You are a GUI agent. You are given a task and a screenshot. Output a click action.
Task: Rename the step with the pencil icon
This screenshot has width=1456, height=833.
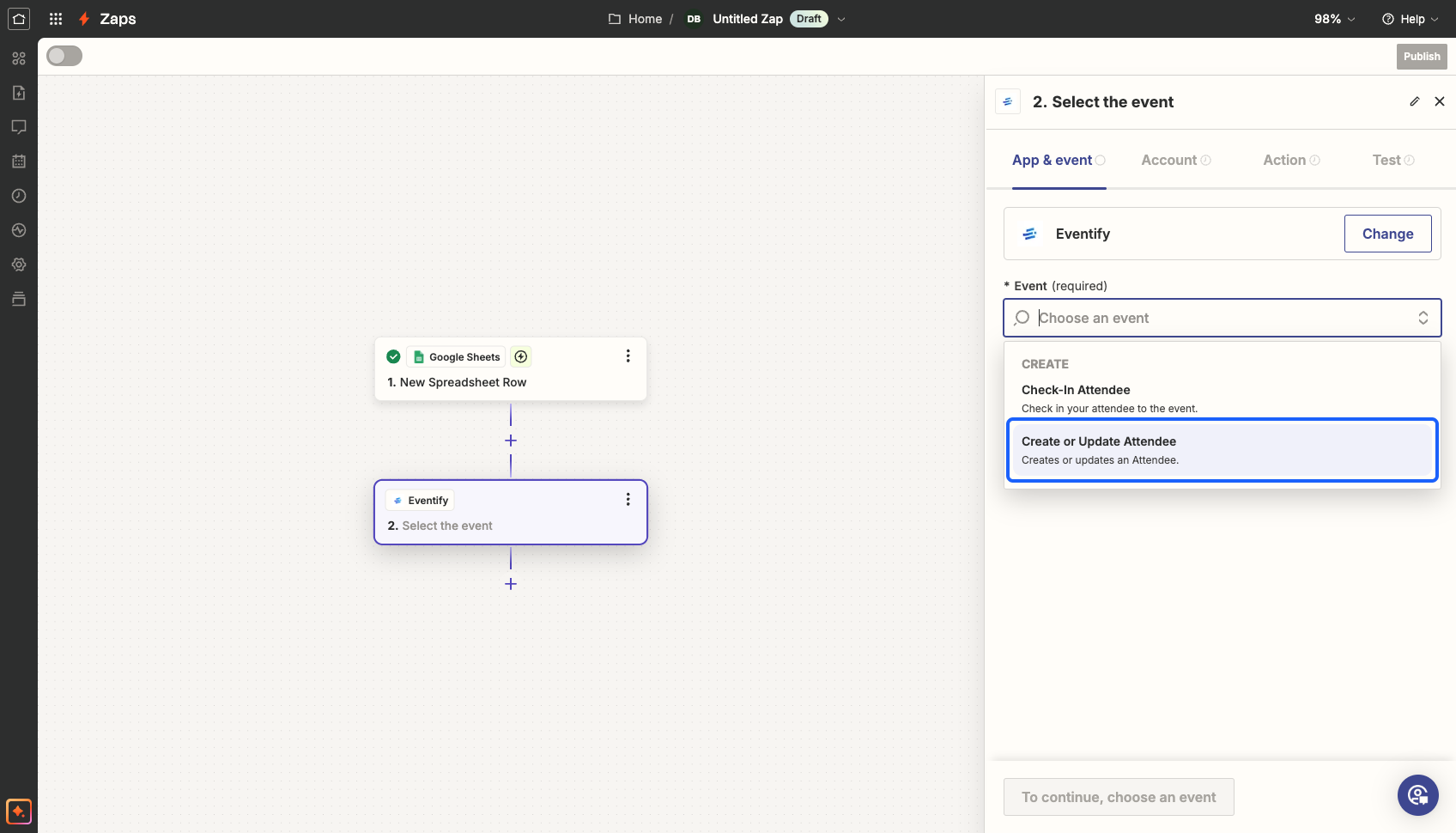point(1415,101)
